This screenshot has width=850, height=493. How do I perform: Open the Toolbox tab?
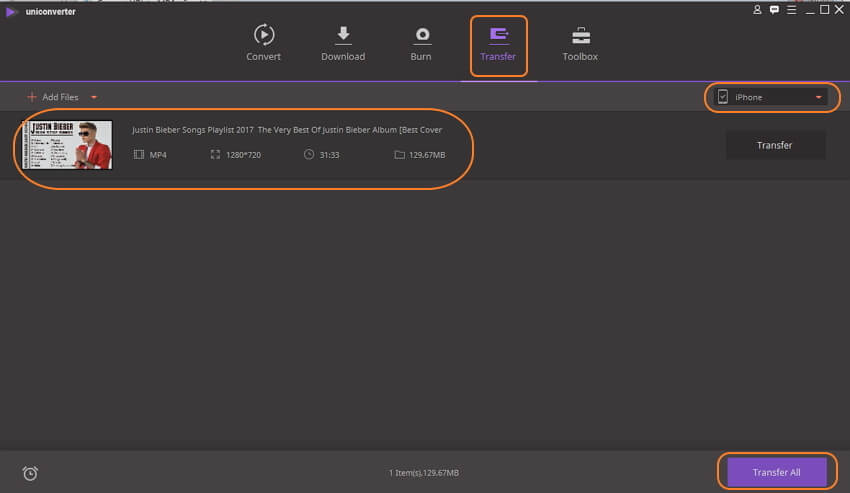(580, 44)
